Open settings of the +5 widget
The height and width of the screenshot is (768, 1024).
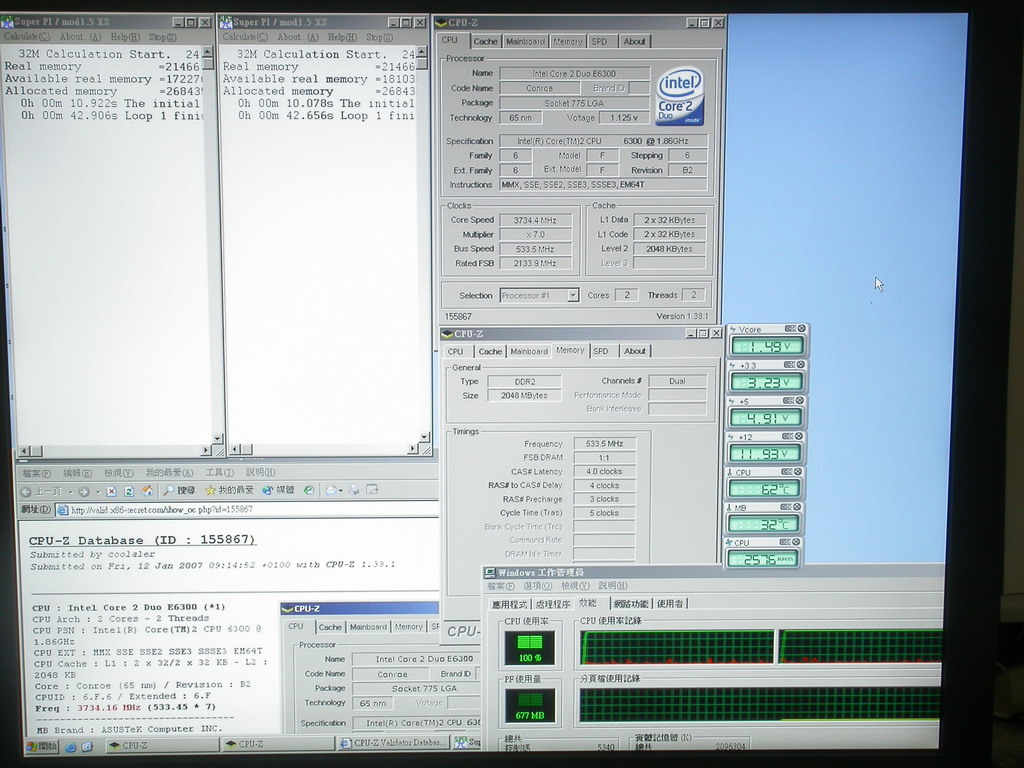[789, 400]
